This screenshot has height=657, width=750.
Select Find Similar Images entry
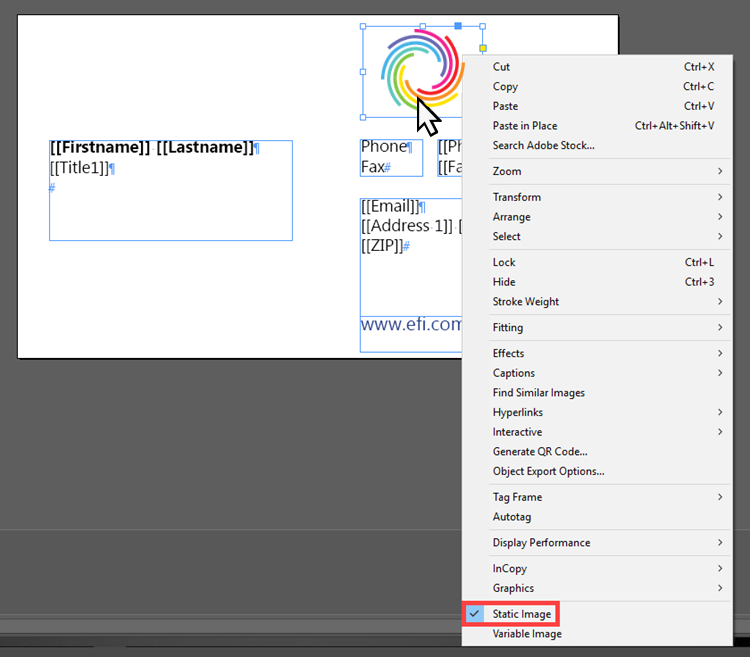(538, 393)
